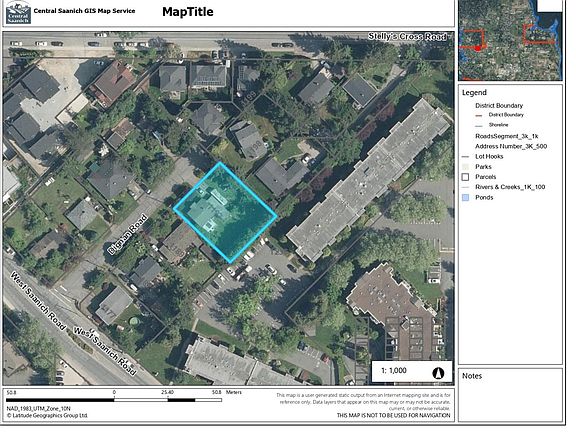
Task: Click 'Central Saanich GIS Map Service' text
Action: [84, 11]
